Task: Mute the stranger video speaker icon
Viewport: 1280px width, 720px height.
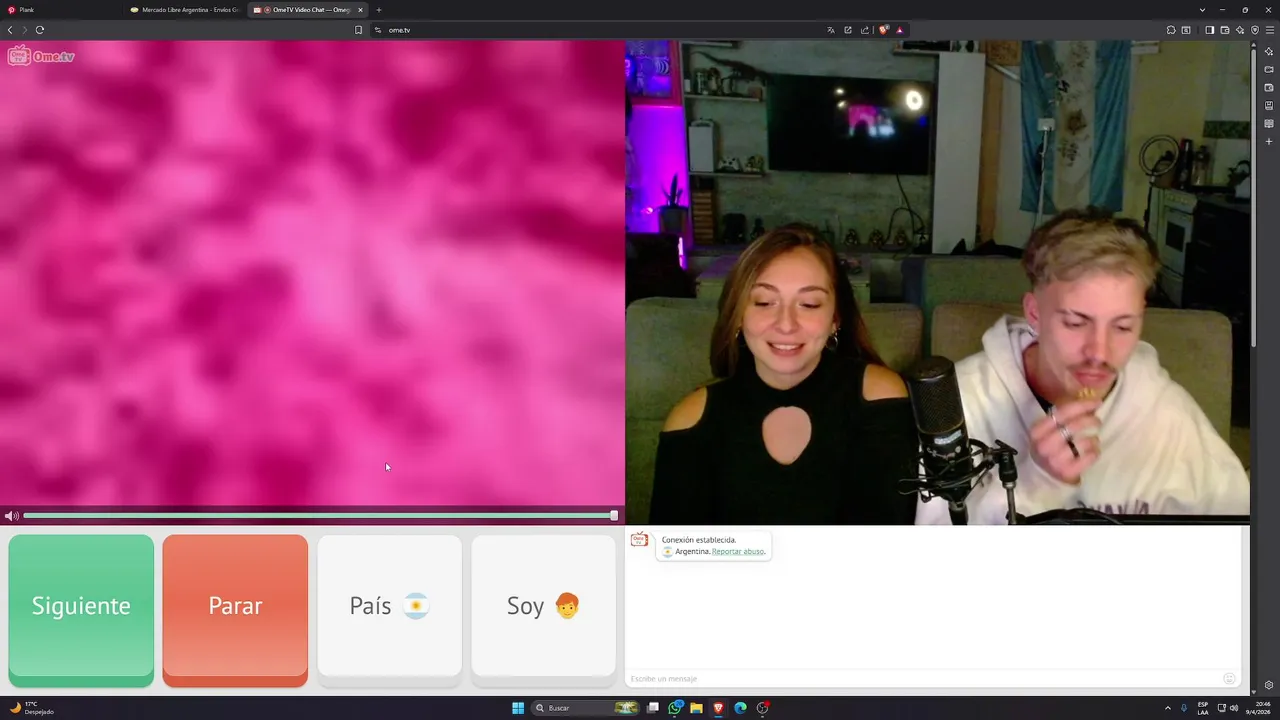Action: (x=12, y=516)
